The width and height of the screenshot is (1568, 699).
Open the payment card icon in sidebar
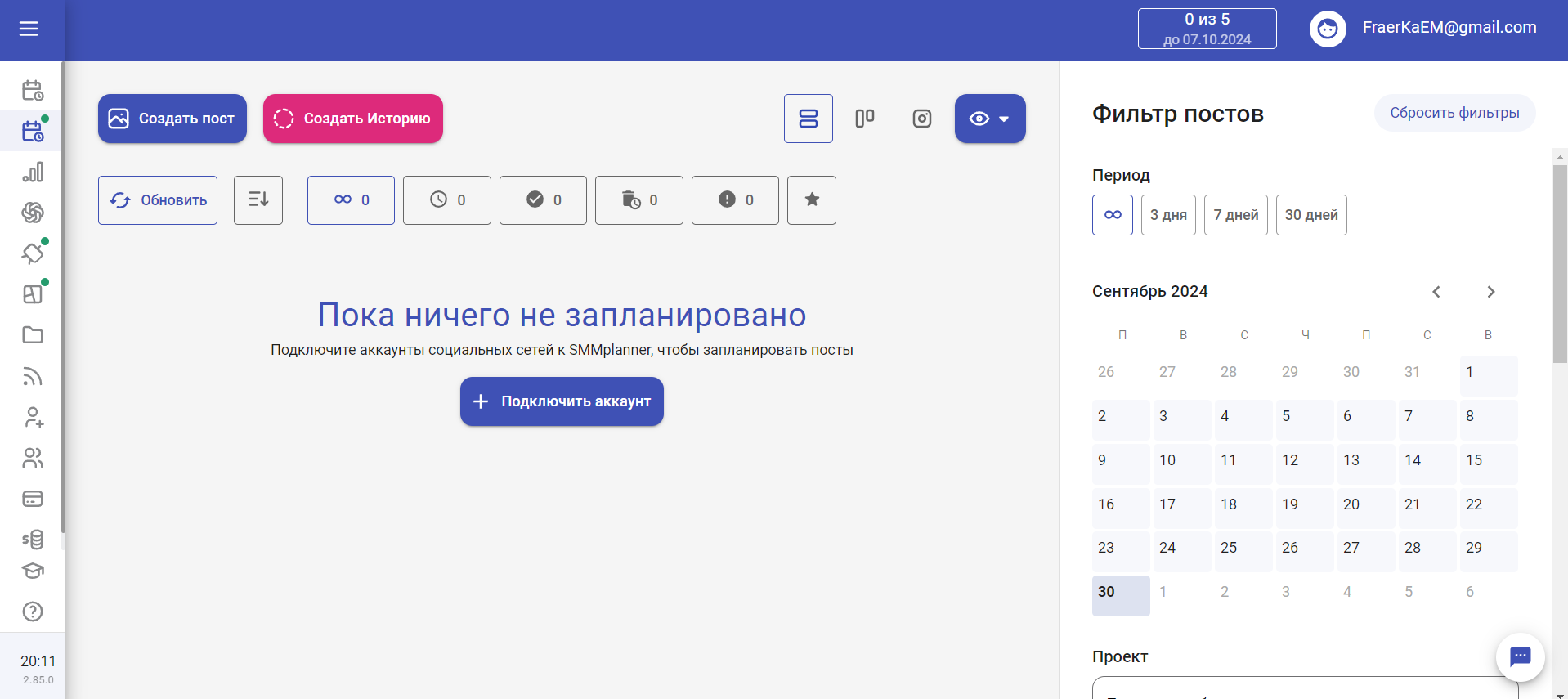[33, 499]
